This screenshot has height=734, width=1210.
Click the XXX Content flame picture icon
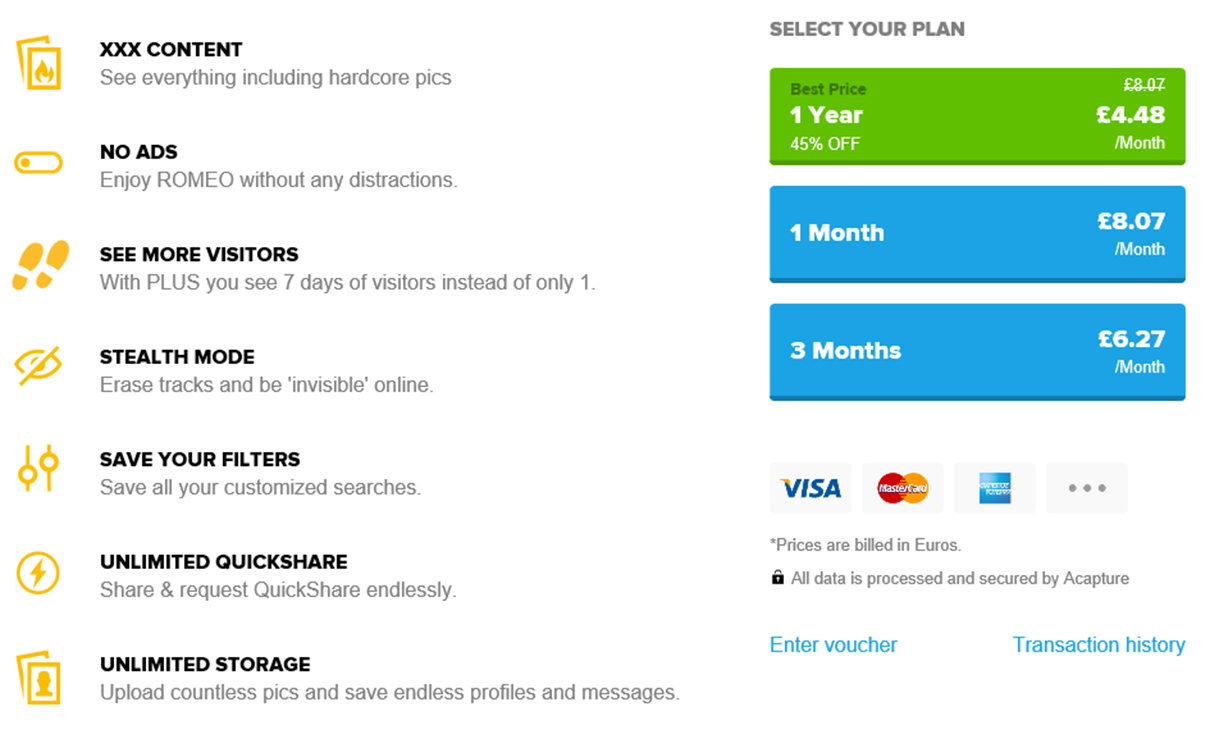click(x=39, y=63)
